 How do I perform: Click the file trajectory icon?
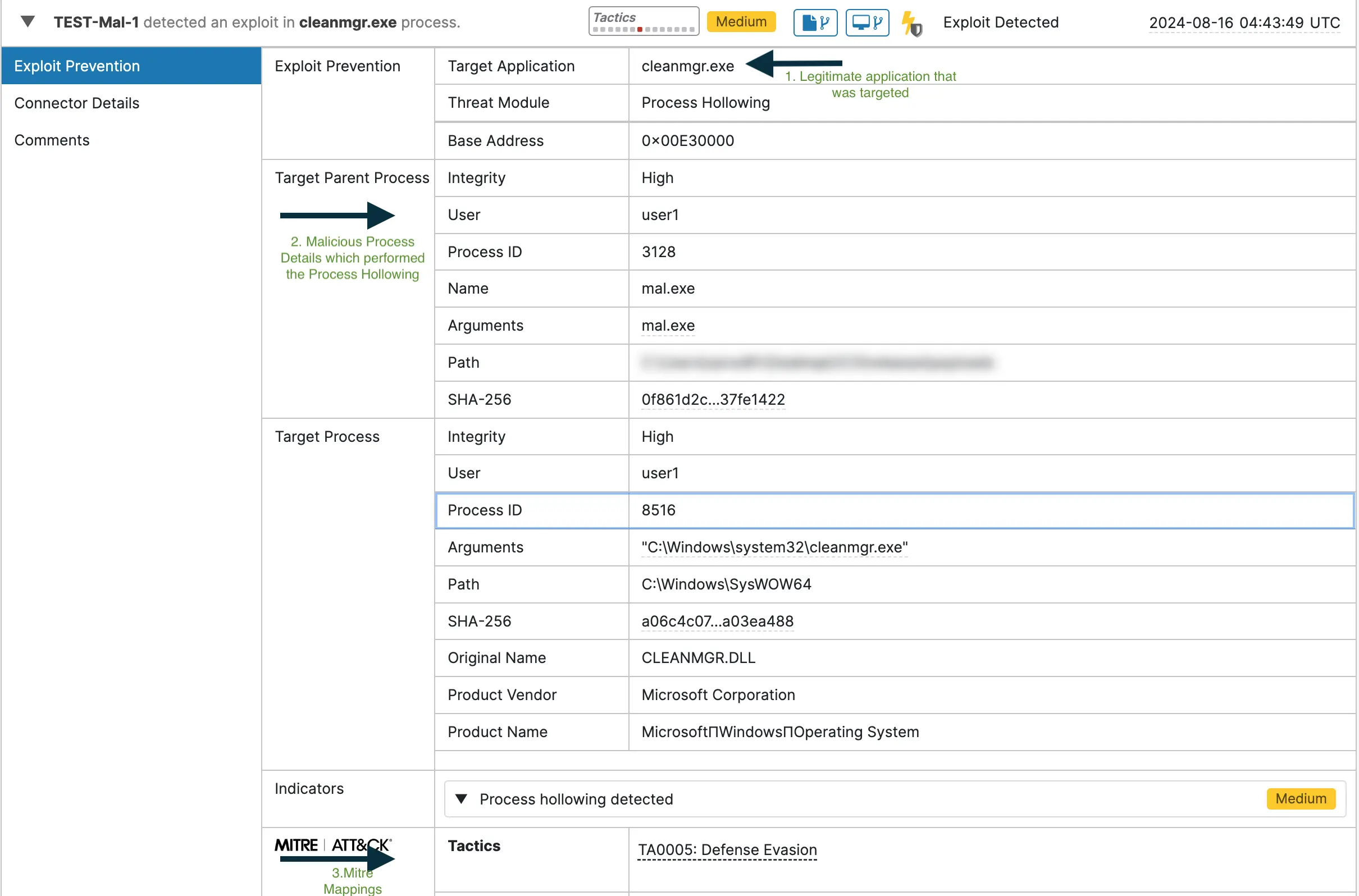pyautogui.click(x=815, y=22)
